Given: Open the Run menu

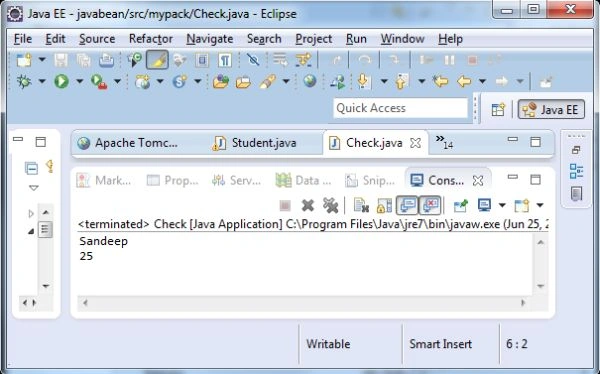Looking at the screenshot, I should (356, 39).
